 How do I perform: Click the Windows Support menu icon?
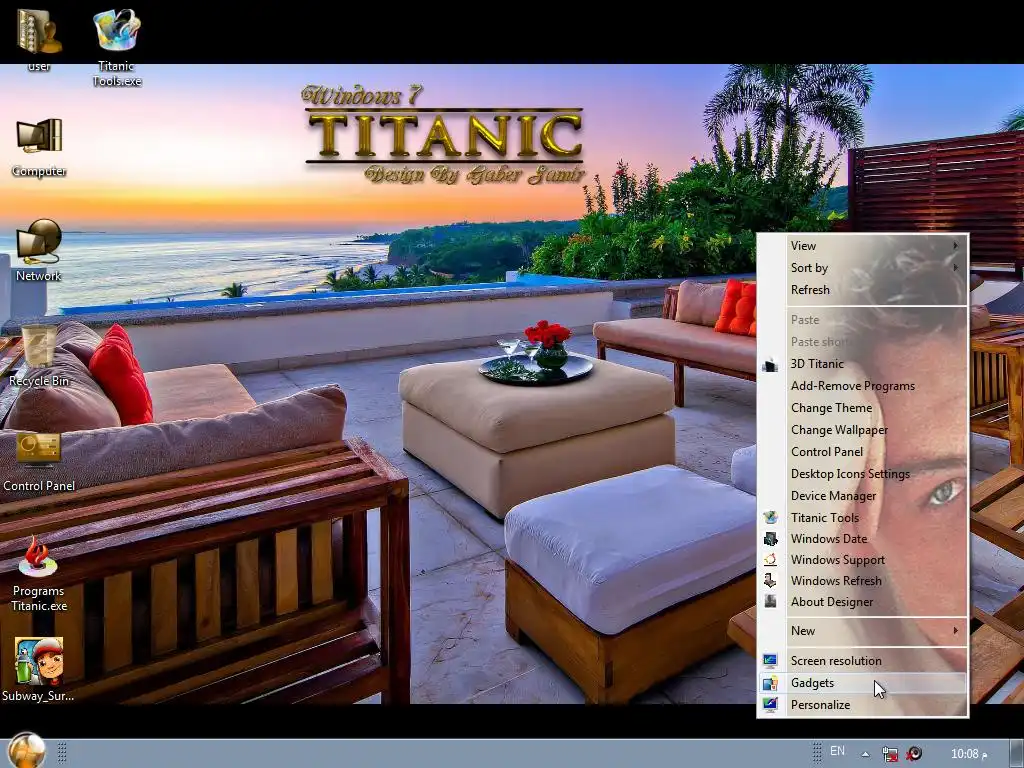point(771,560)
